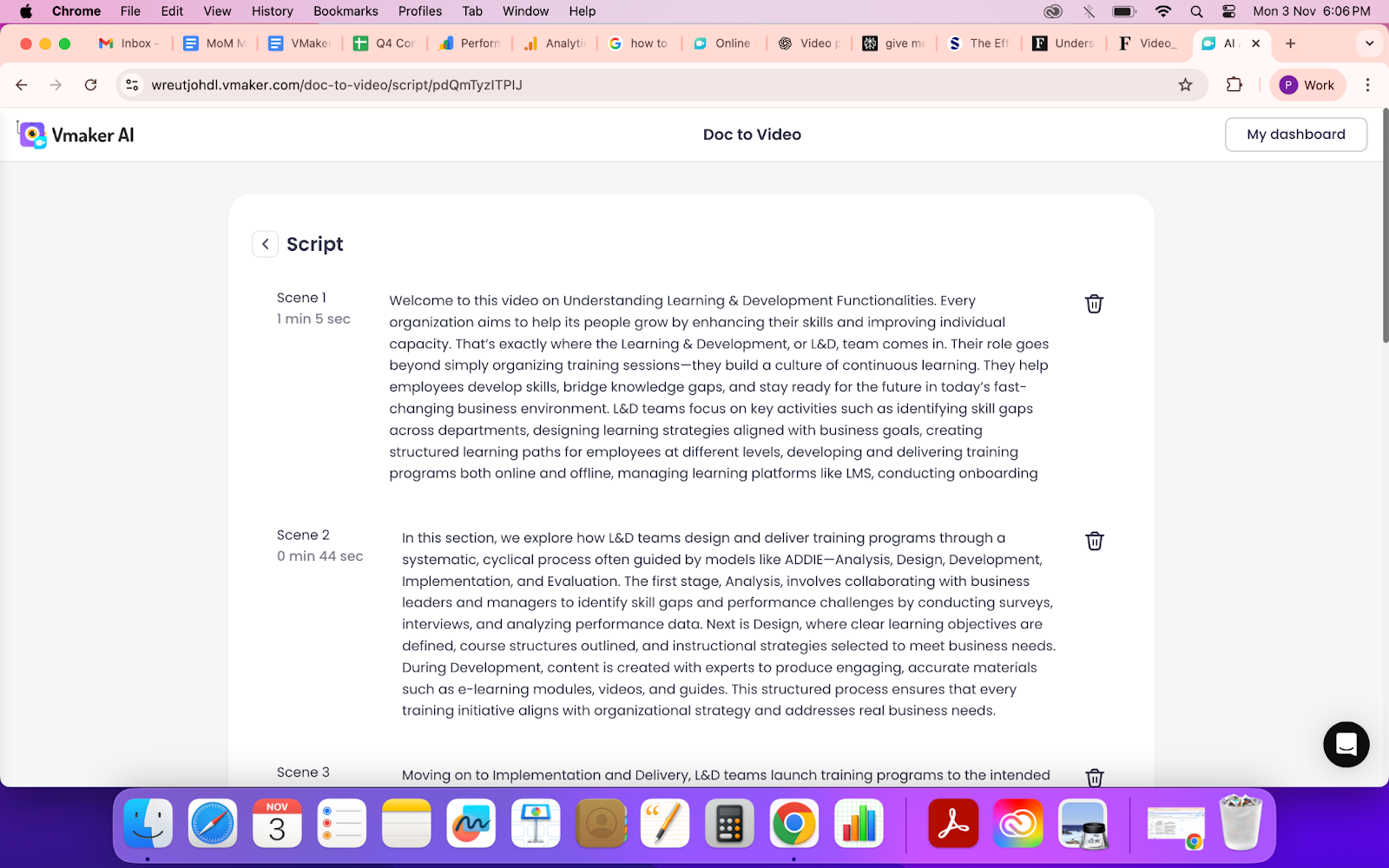
Task: Open Chrome's three-dot menu
Action: (x=1367, y=85)
